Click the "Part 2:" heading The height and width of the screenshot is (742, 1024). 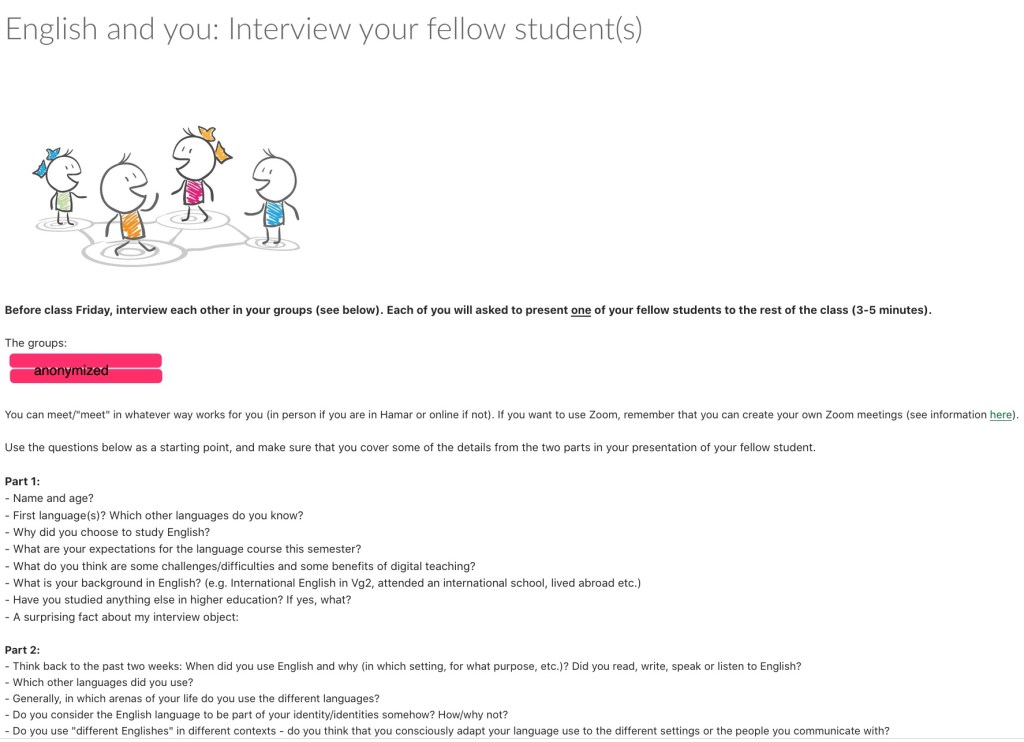click(x=22, y=650)
